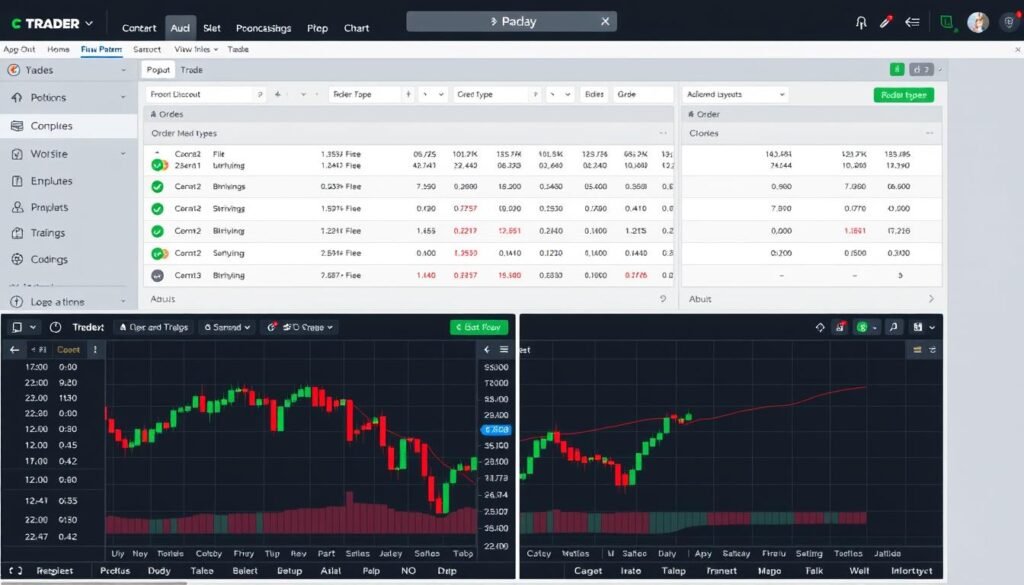Click the green action button above the left chart
1024x585 pixels.
[x=477, y=326]
